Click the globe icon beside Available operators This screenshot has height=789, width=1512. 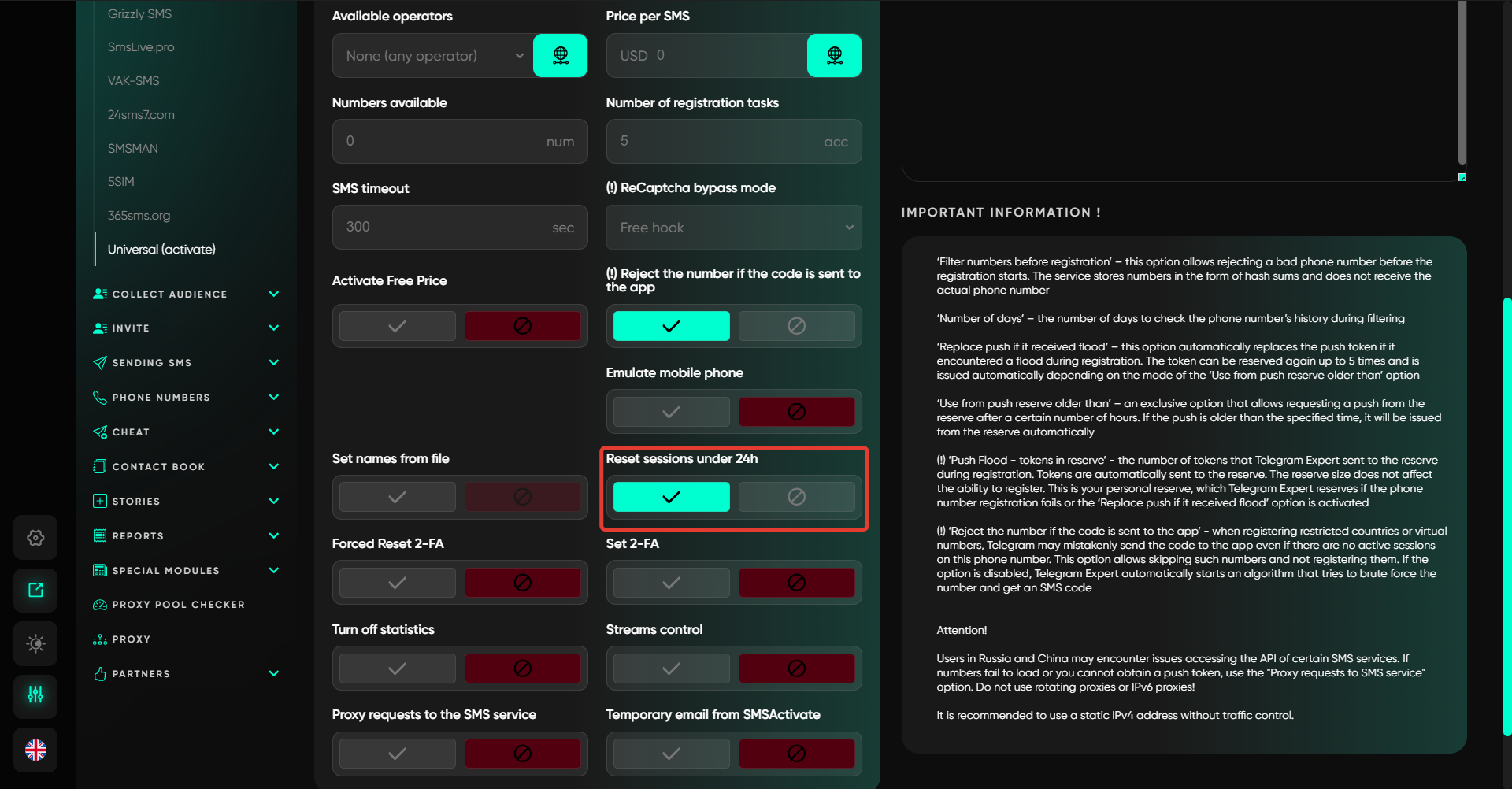560,55
